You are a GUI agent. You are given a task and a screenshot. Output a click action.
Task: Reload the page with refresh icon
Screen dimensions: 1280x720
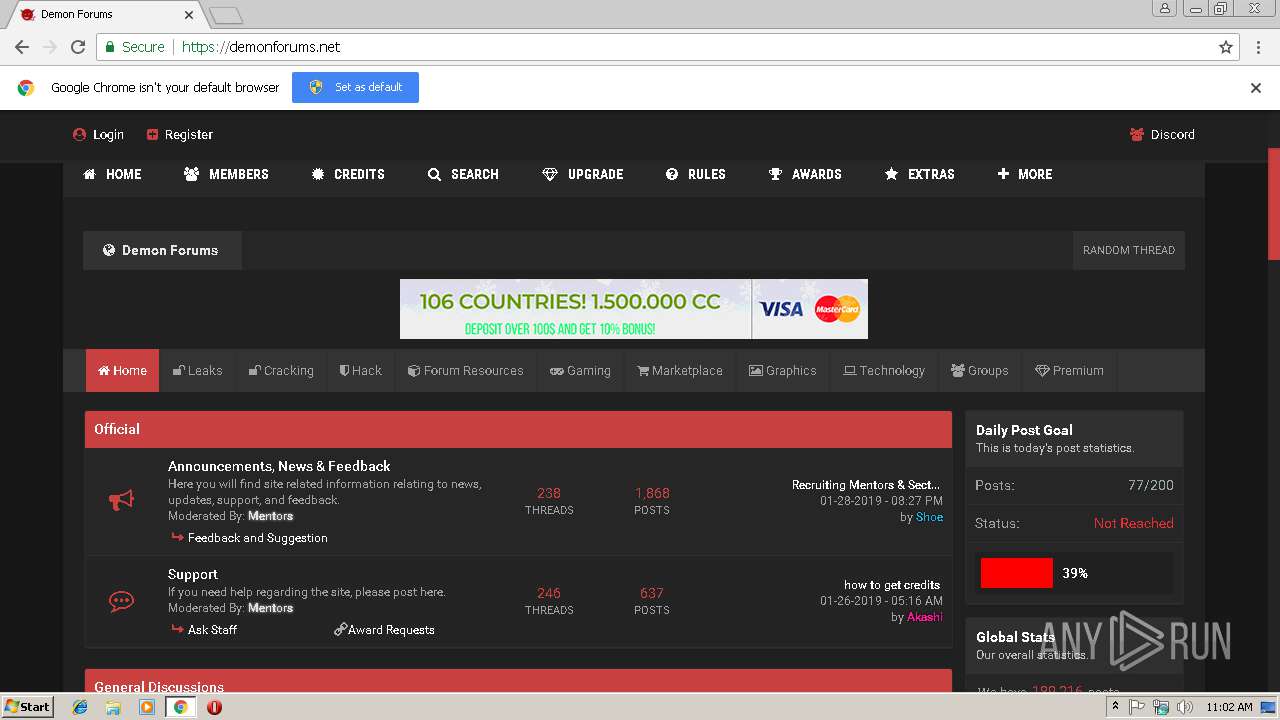[78, 47]
